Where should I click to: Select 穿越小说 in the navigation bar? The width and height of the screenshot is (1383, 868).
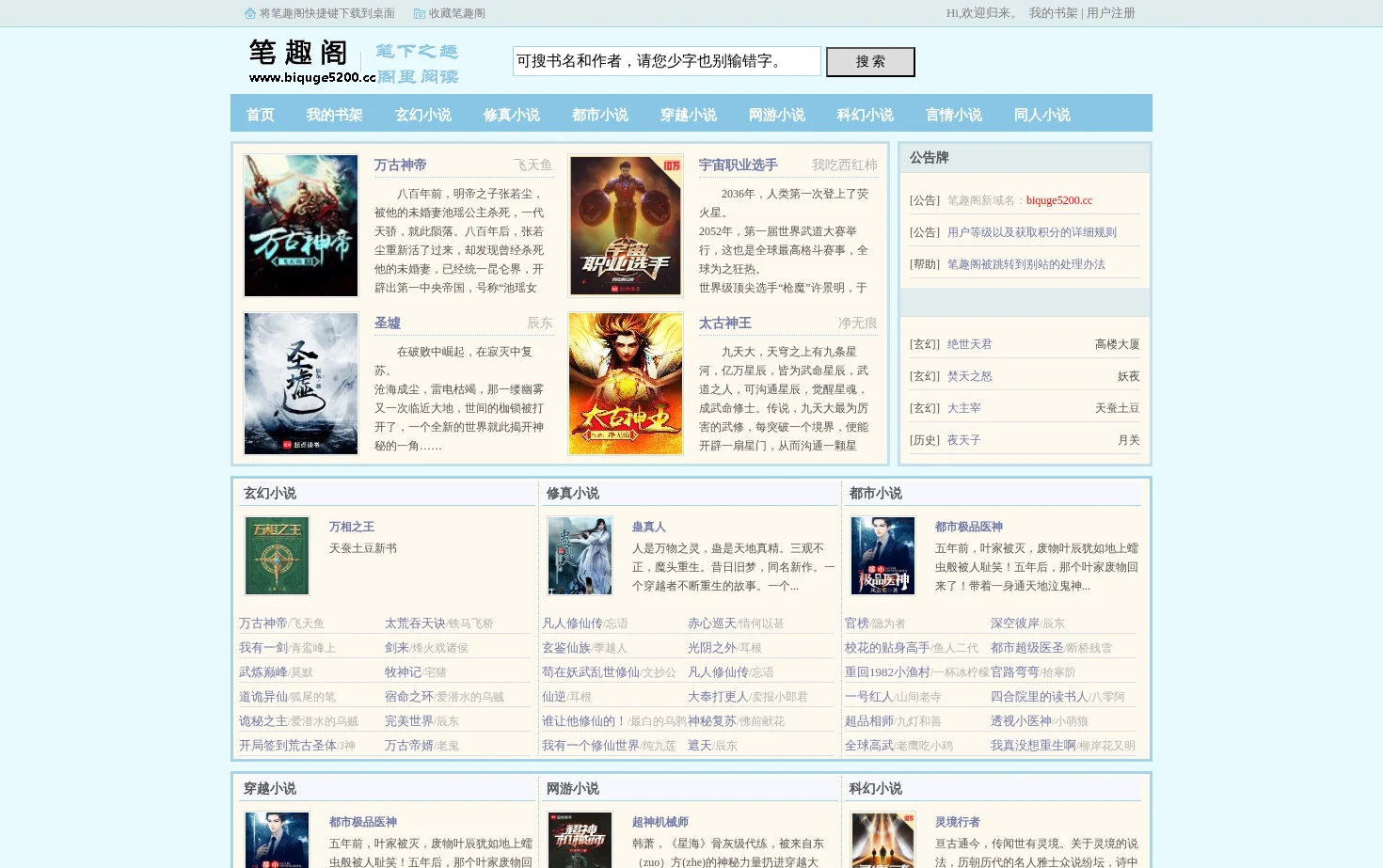point(689,115)
